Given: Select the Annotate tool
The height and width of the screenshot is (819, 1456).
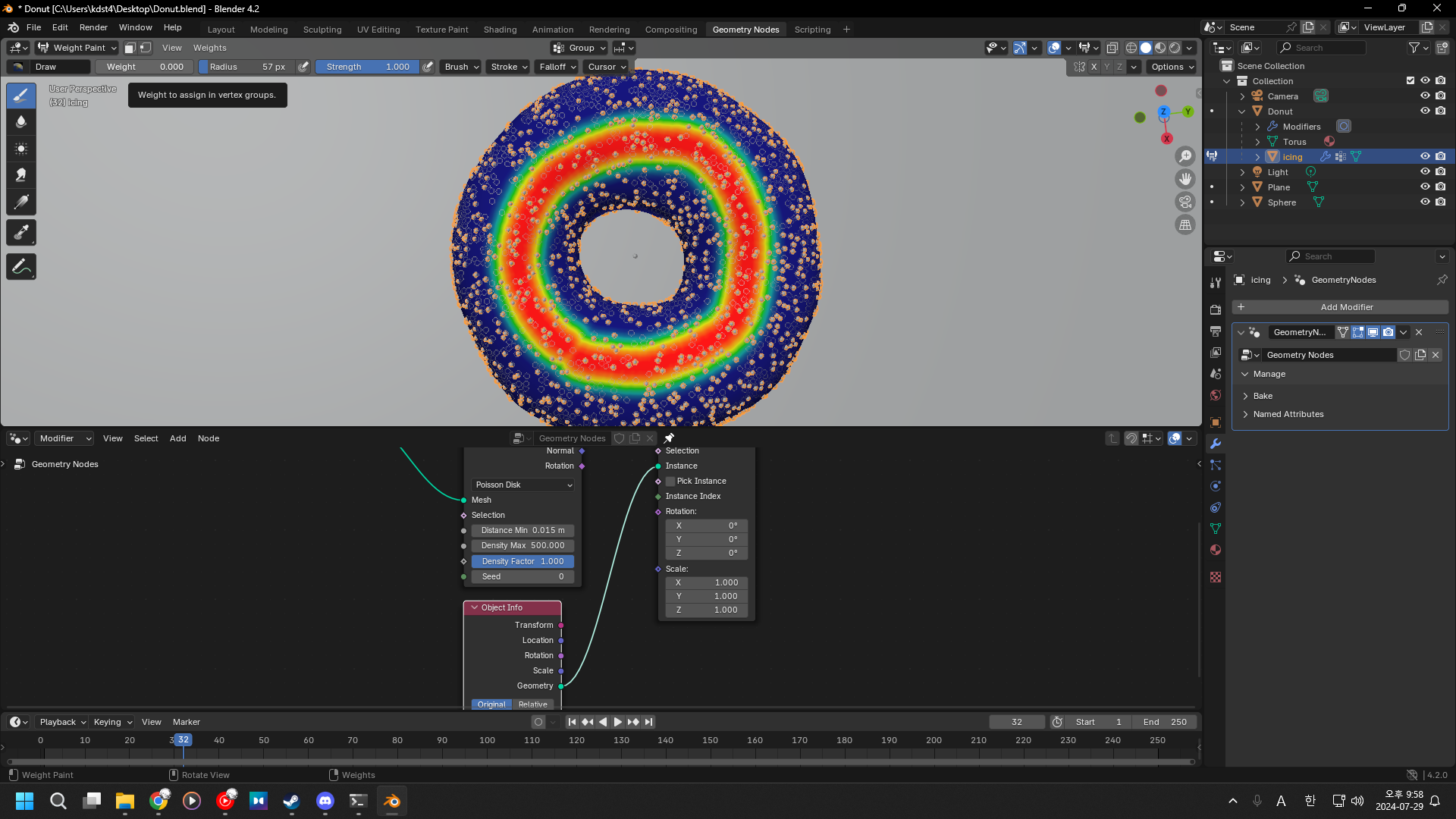Looking at the screenshot, I should point(21,267).
